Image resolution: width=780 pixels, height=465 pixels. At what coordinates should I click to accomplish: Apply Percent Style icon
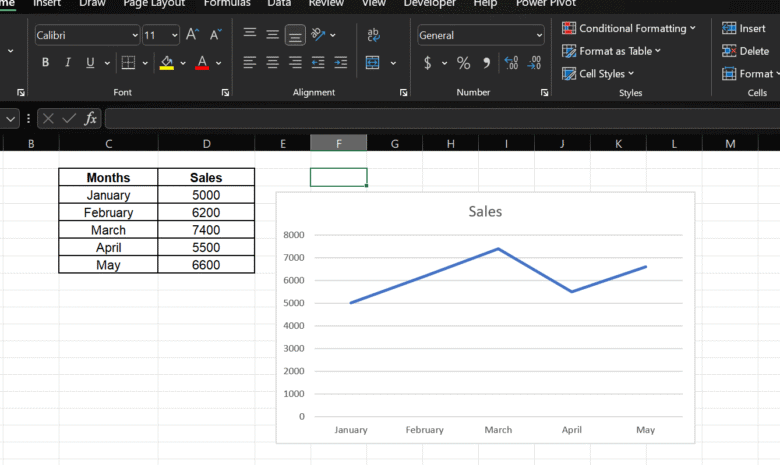[x=463, y=63]
